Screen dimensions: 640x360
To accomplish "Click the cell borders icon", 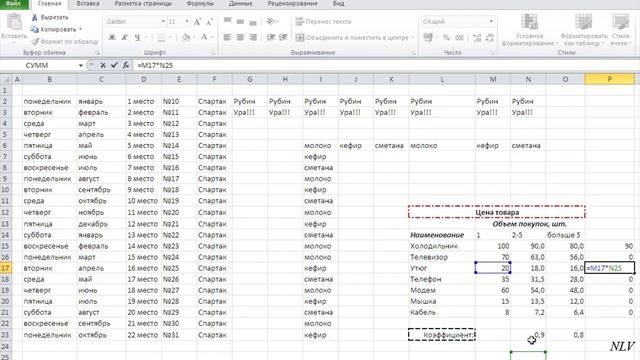I will [x=162, y=38].
